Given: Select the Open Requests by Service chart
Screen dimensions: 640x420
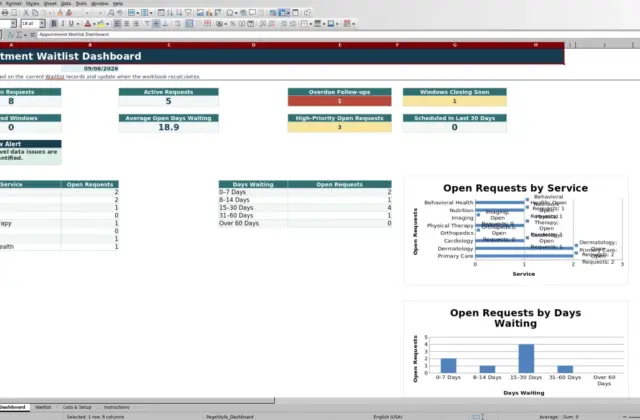Looking at the screenshot, I should [516, 231].
